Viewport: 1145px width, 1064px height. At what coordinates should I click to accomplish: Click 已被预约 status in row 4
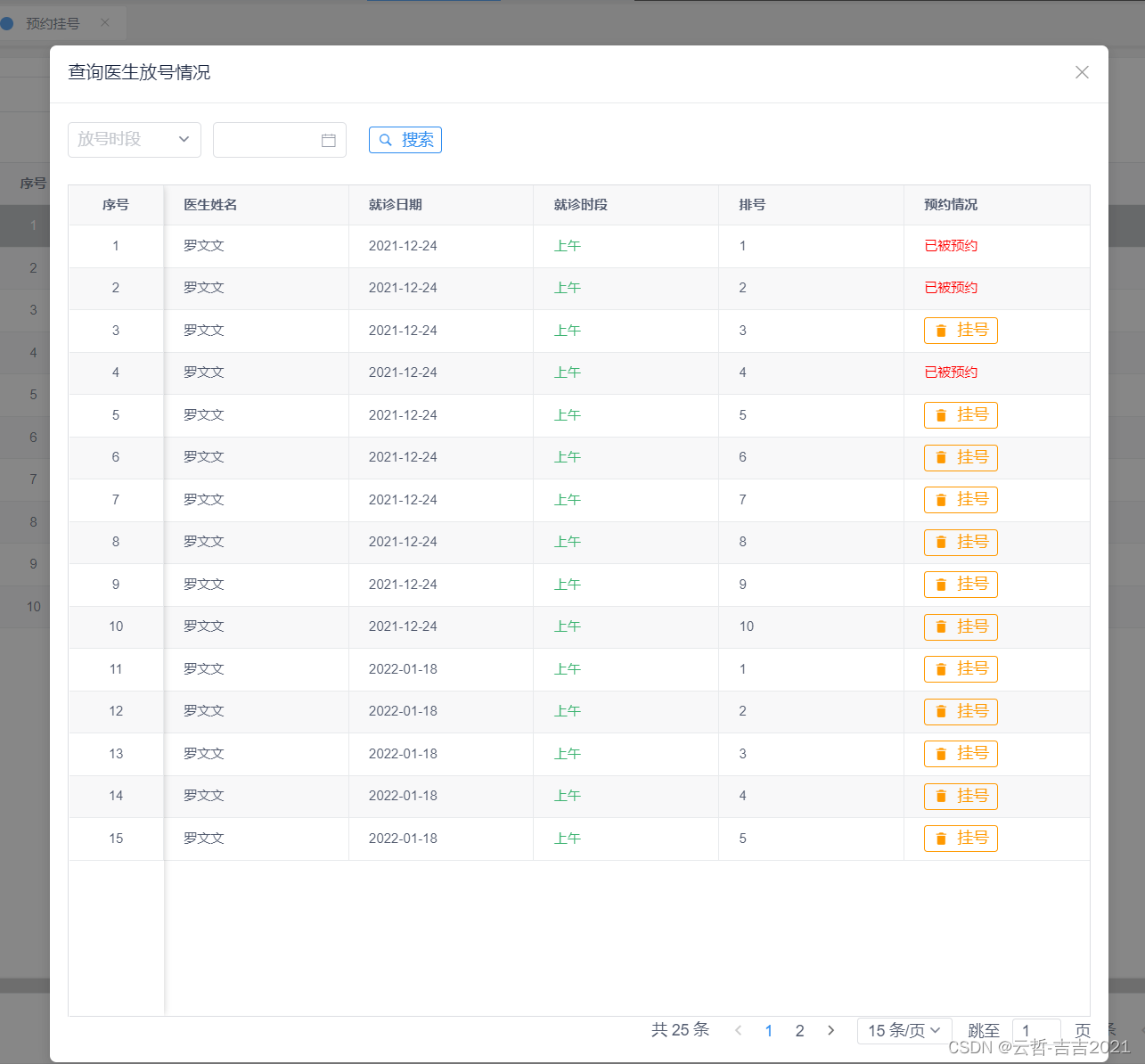951,372
